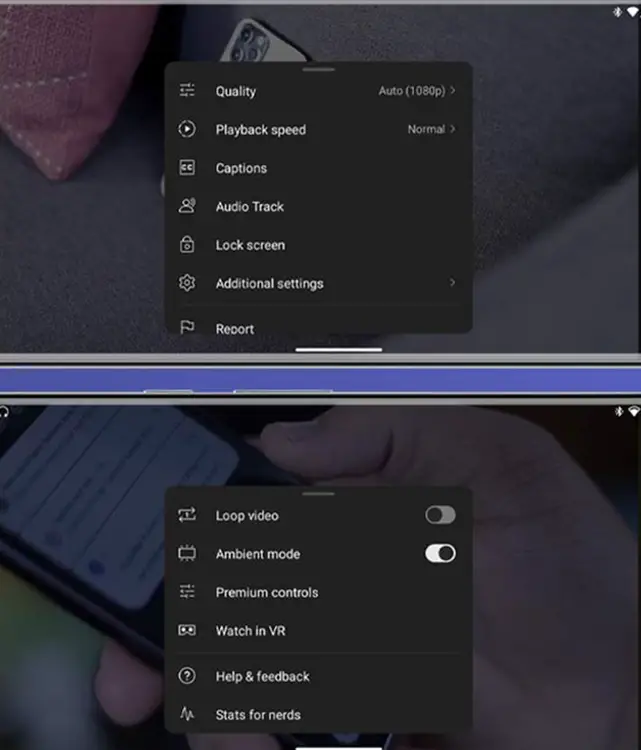Open Premium controls
The height and width of the screenshot is (750, 641).
[x=319, y=592]
